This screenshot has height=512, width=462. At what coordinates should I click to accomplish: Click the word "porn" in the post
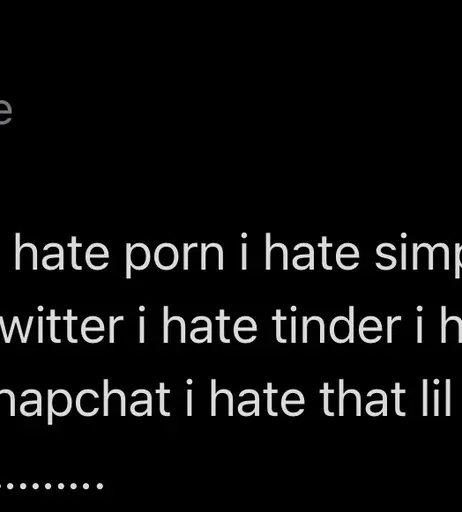point(174,257)
